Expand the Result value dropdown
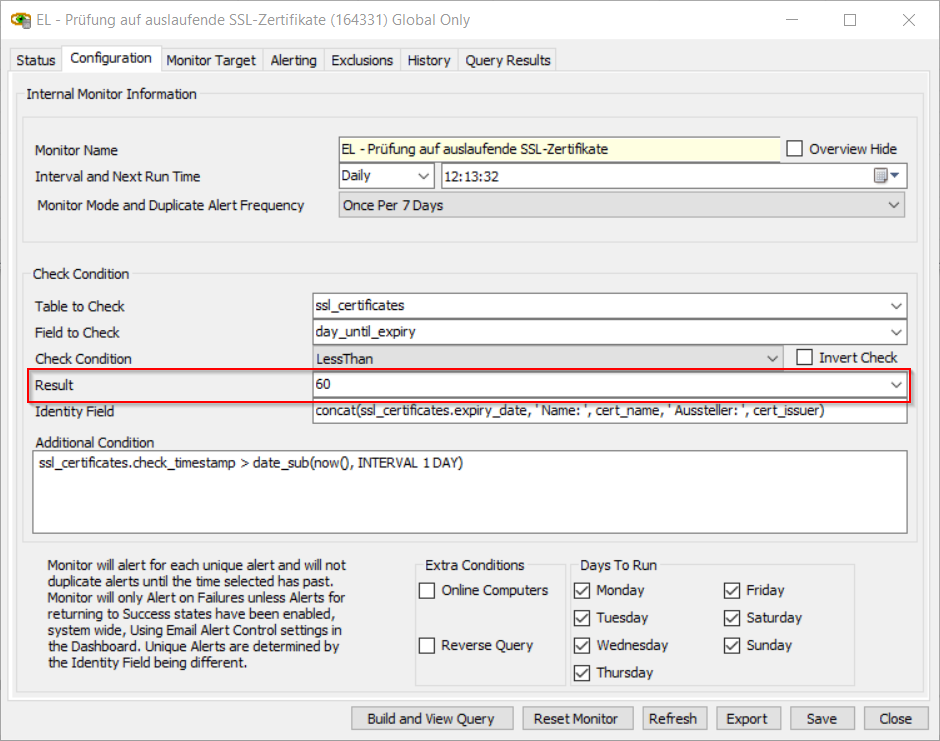 [895, 385]
